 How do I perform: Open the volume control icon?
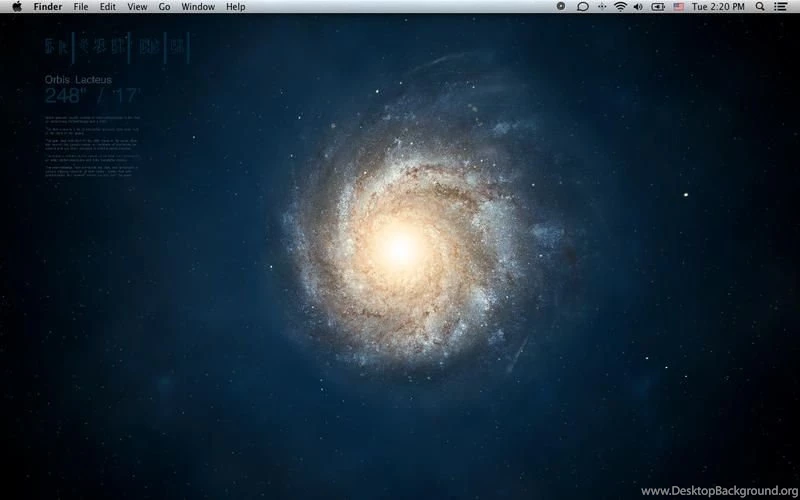(639, 6)
